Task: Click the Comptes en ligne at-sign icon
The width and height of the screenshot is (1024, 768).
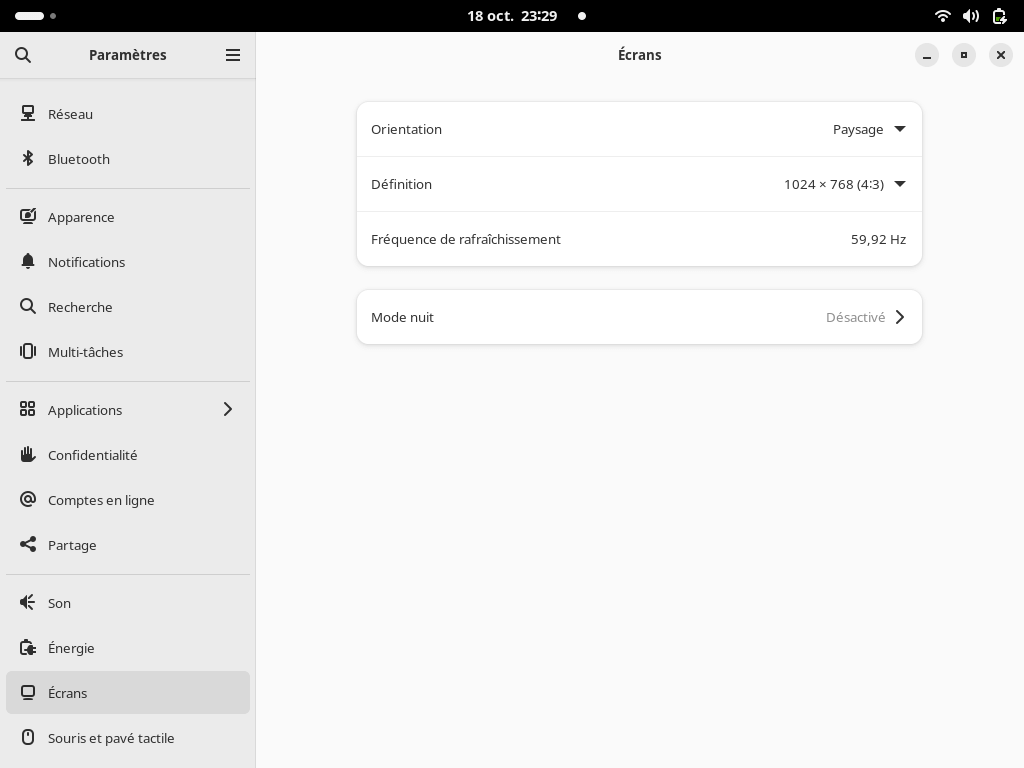Action: (x=27, y=499)
